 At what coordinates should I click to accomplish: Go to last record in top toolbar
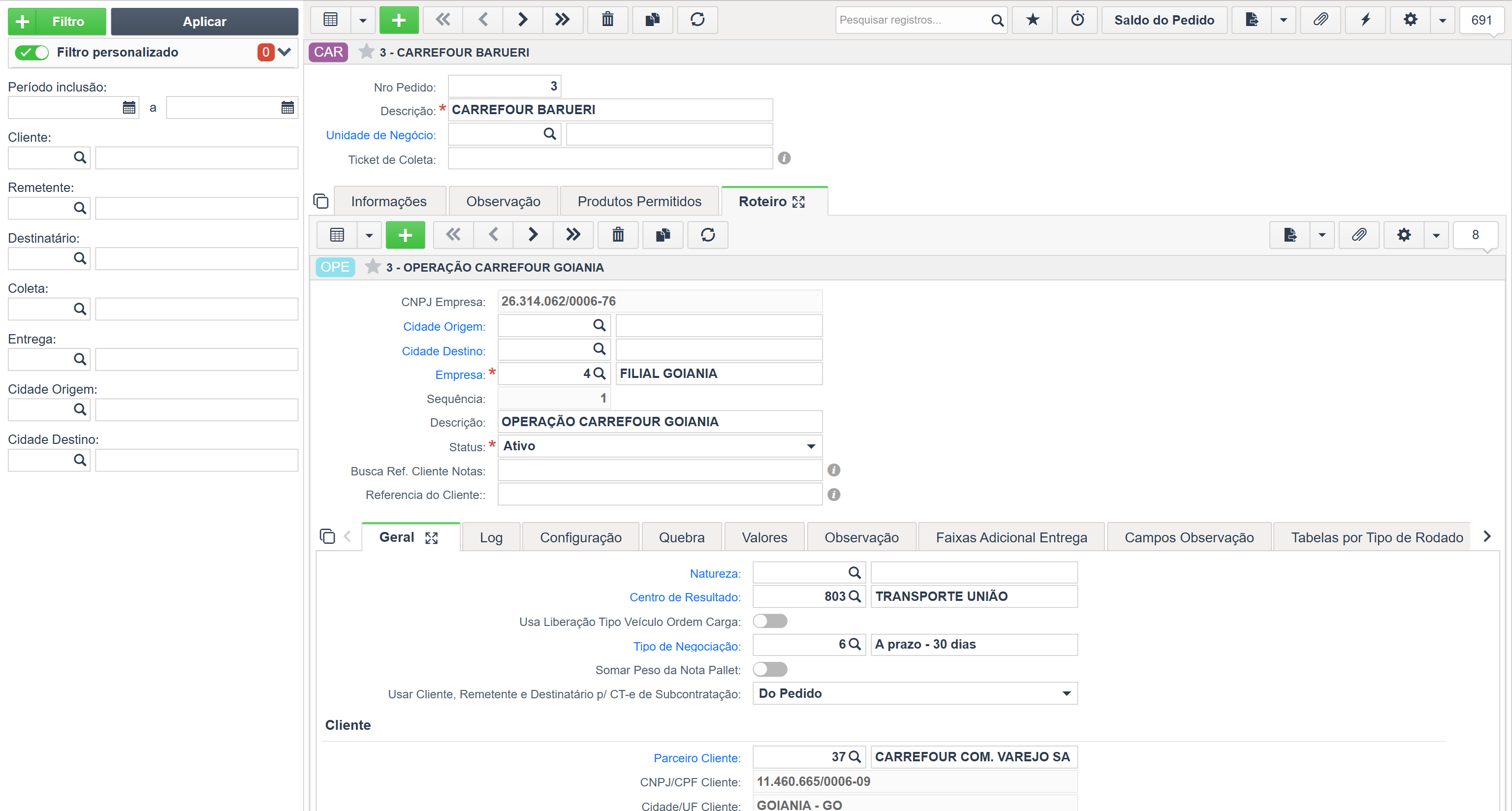[562, 20]
